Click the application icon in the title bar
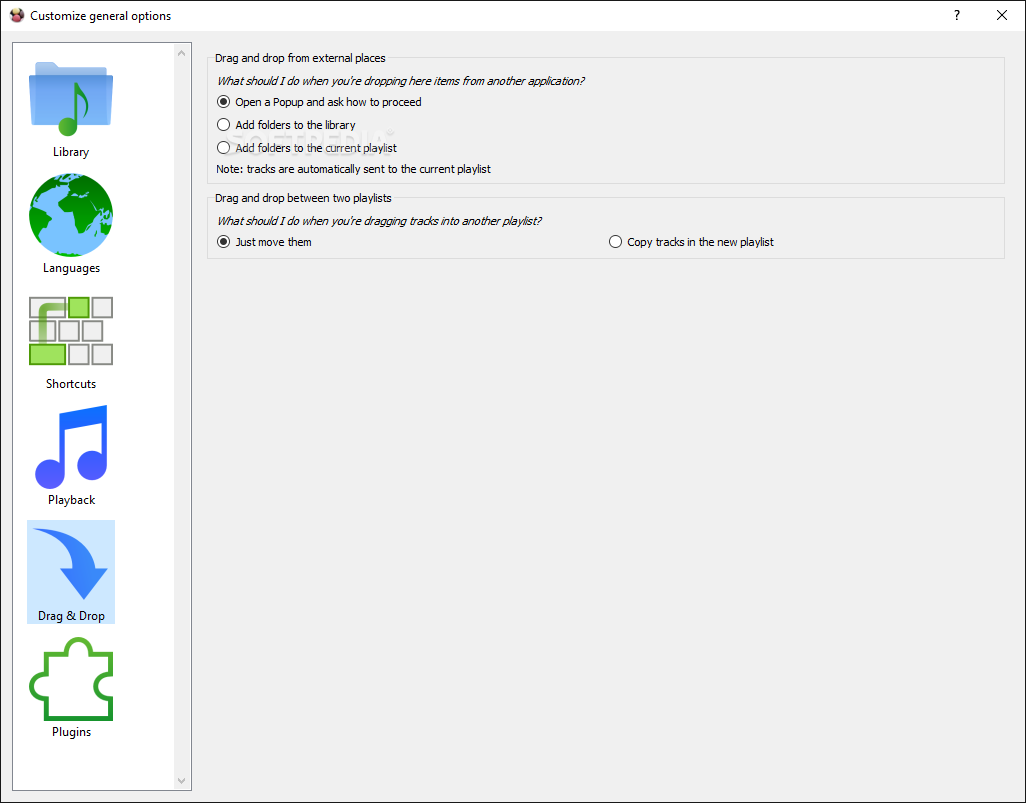Image resolution: width=1026 pixels, height=803 pixels. coord(17,15)
